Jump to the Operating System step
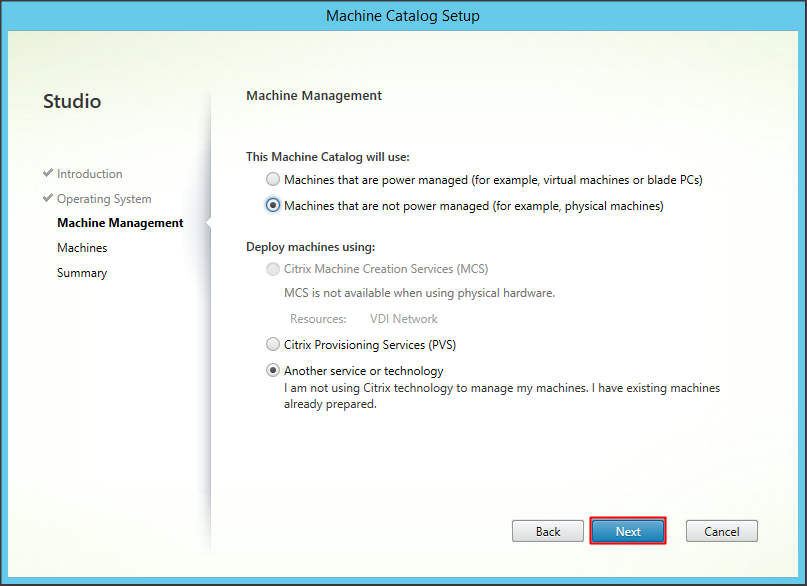 (x=104, y=199)
